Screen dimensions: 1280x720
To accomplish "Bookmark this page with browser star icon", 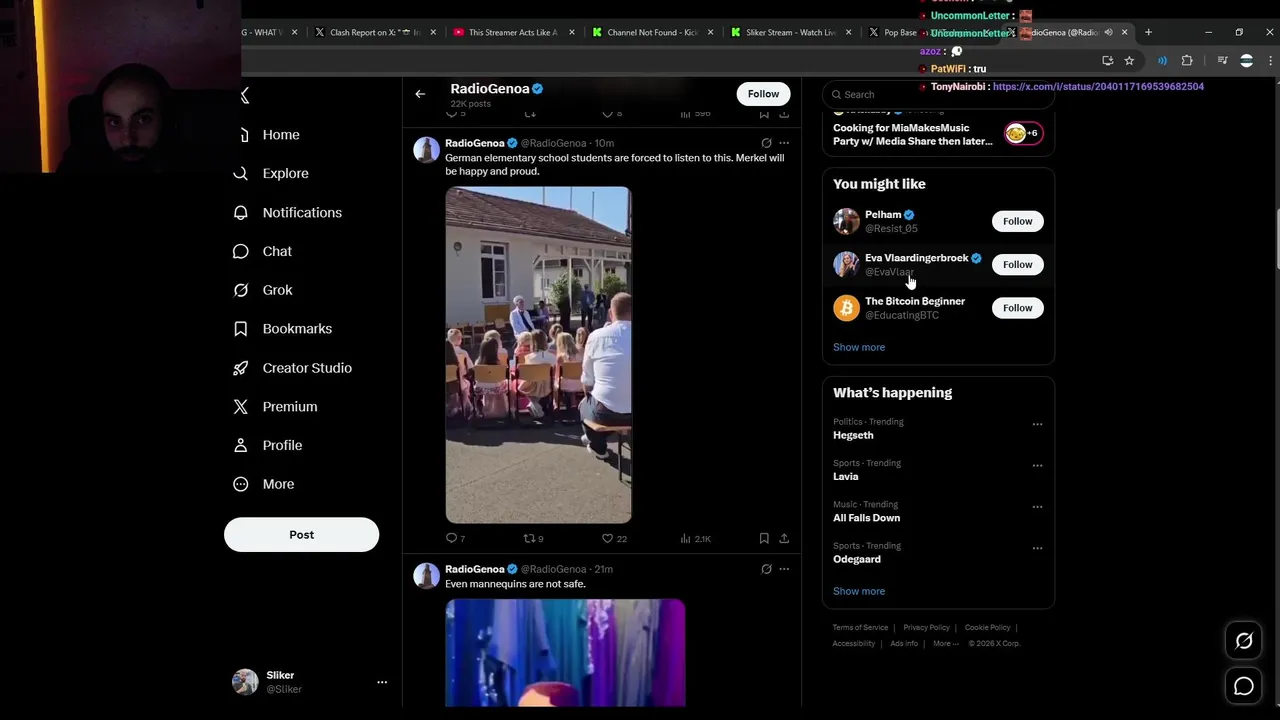I will (x=1129, y=61).
